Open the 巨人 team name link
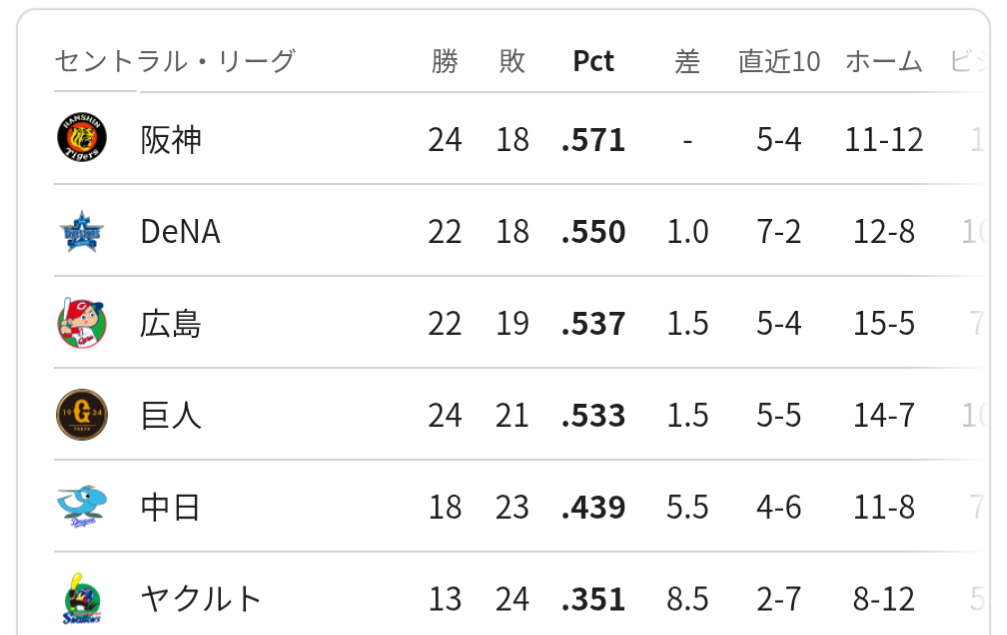This screenshot has height=635, width=1007. (171, 415)
